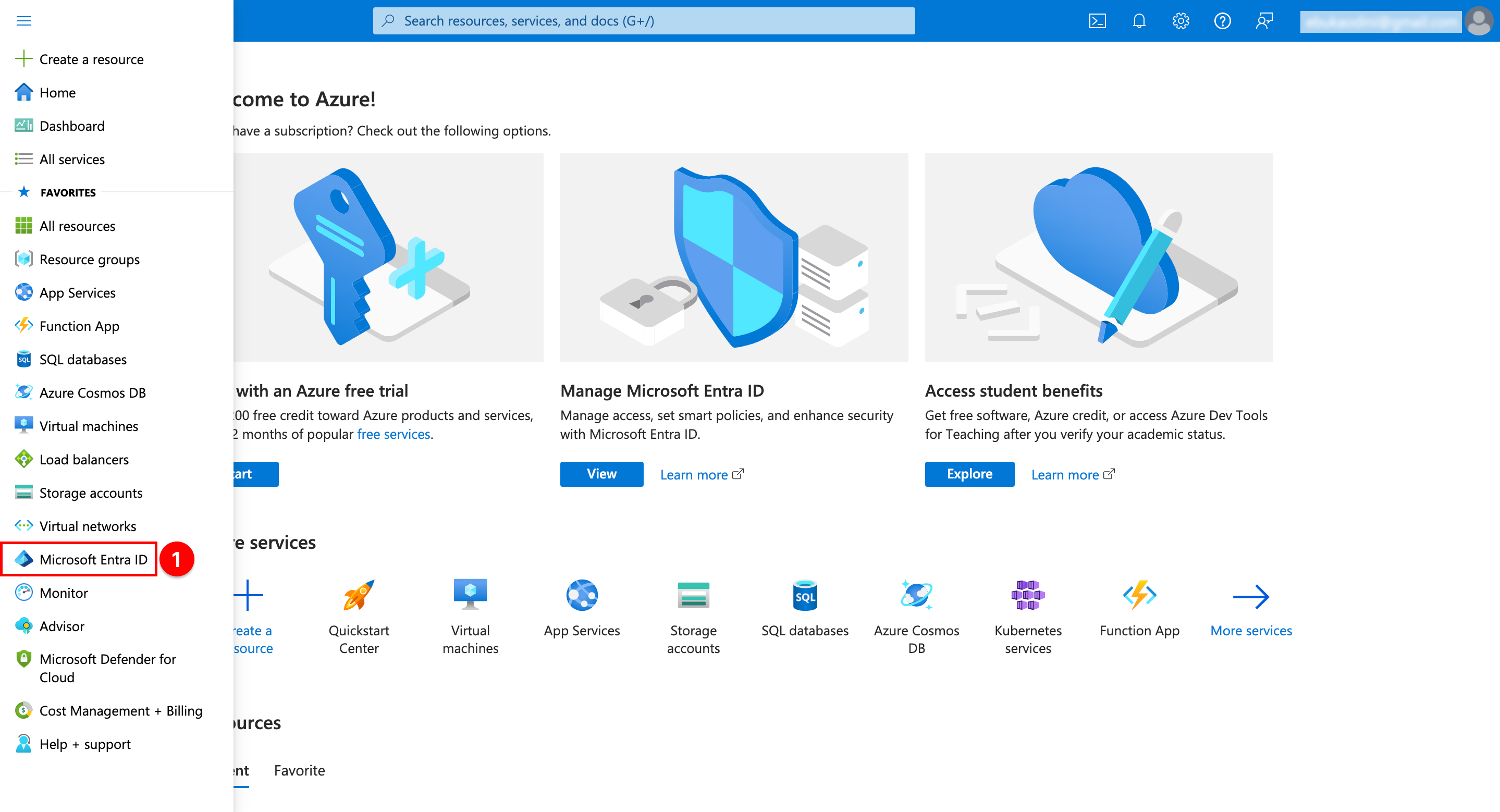1500x812 pixels.
Task: Click More services arrow link
Action: (1251, 597)
